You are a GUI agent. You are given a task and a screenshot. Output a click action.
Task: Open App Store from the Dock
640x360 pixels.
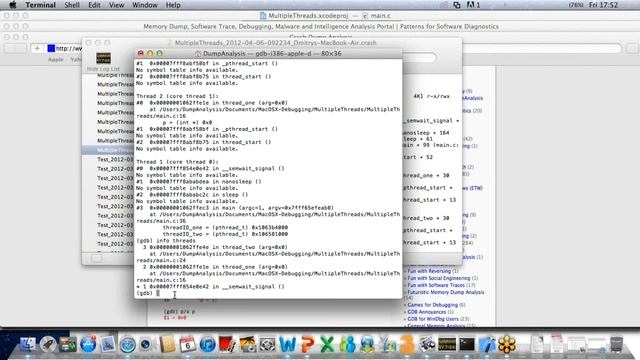pos(88,344)
